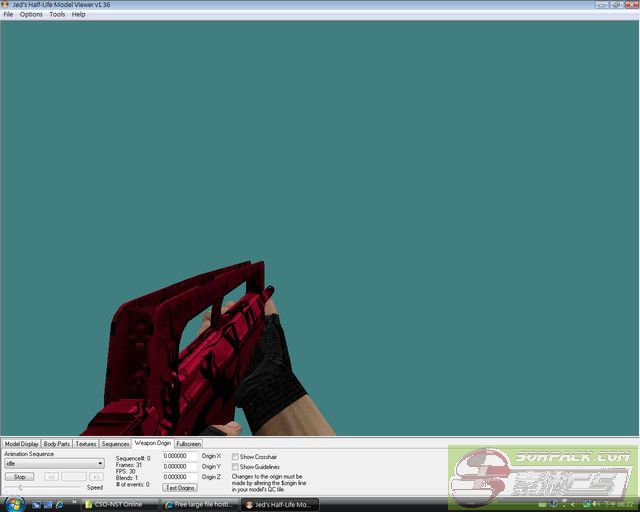Switch to the Model Display tab
Viewport: 640px width, 512px height.
point(21,443)
